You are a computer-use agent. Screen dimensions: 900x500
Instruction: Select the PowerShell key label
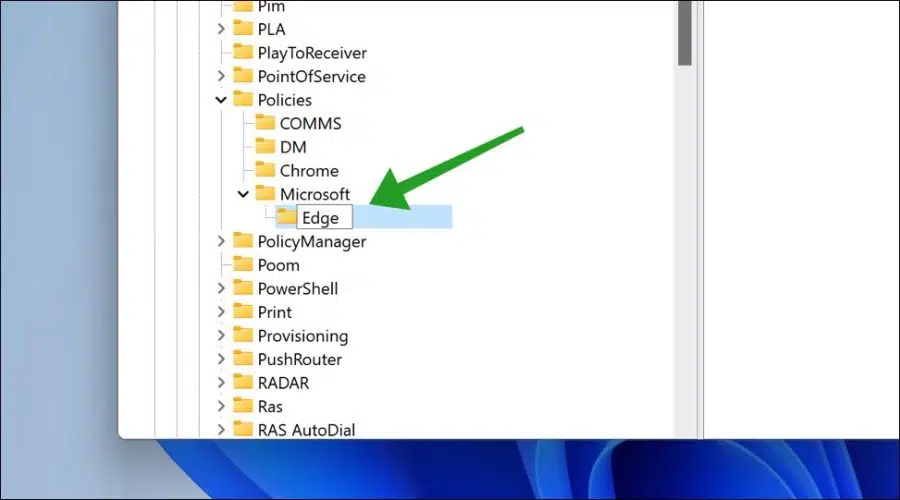pos(298,289)
